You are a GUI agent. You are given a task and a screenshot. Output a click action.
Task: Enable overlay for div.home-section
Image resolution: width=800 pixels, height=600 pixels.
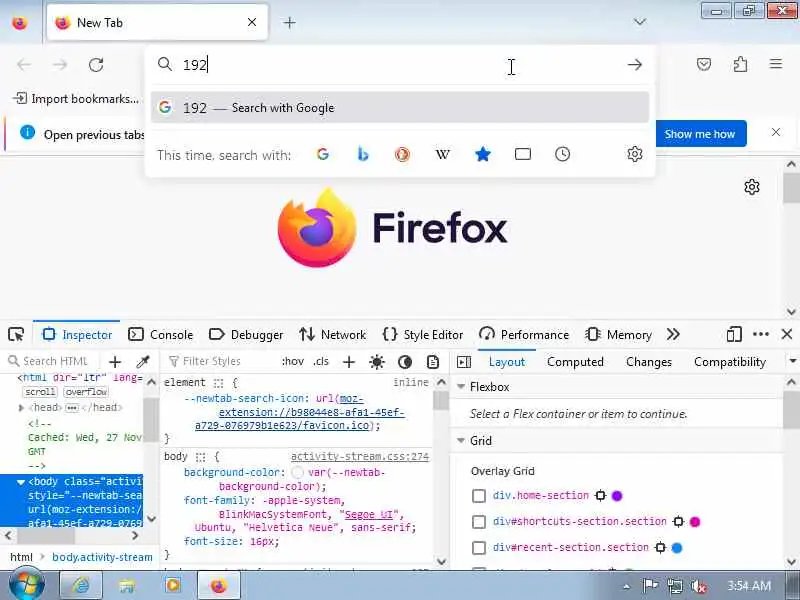tap(479, 496)
